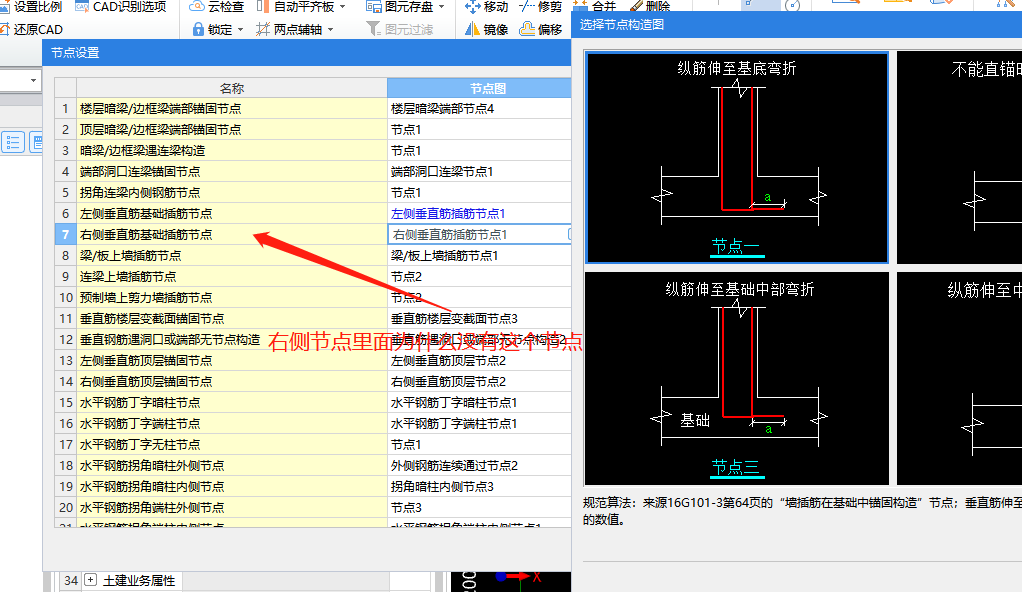Image resolution: width=1022 pixels, height=592 pixels.
Task: Select row 水平钢筋拐角端柱外侧节点
Action: tap(231, 507)
